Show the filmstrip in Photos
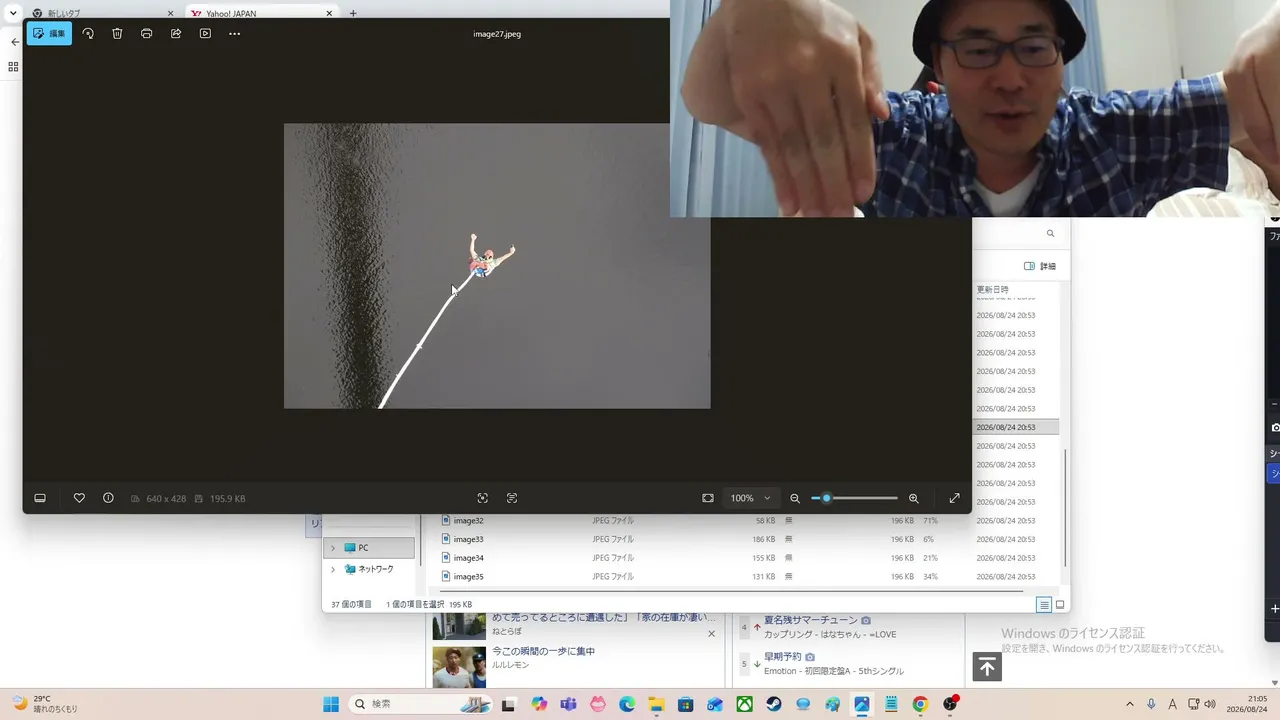Screen dimensions: 1280x720 [x=40, y=498]
